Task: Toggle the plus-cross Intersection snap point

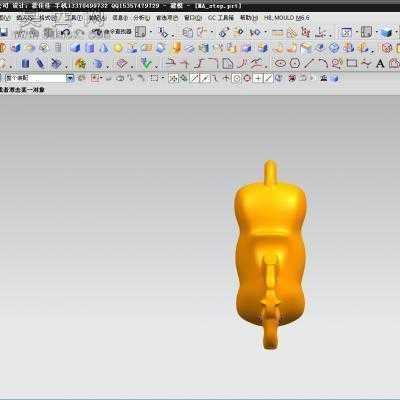Action: (x=226, y=78)
